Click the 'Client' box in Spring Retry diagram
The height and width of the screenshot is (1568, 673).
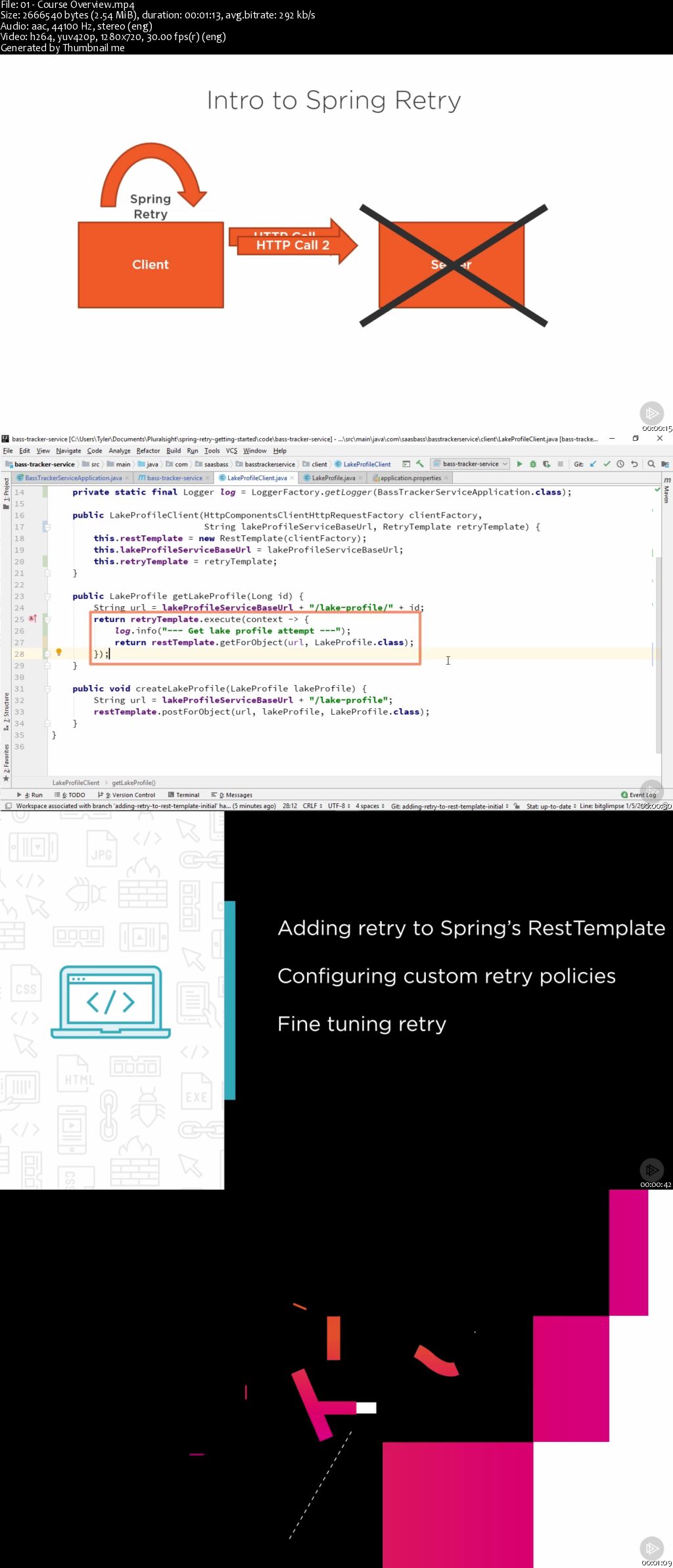click(x=151, y=265)
